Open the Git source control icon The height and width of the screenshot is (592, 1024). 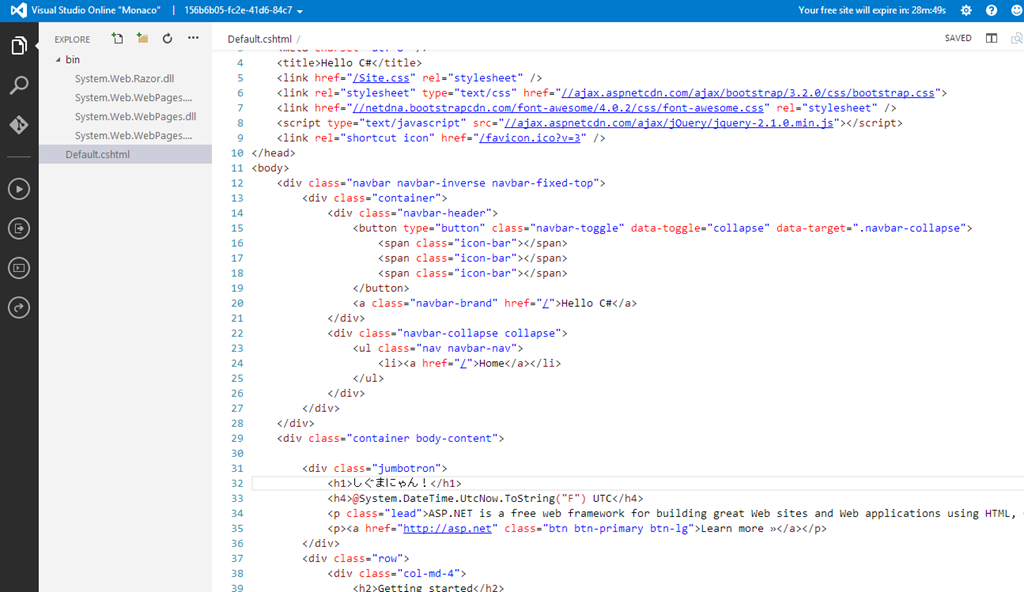tap(19, 125)
